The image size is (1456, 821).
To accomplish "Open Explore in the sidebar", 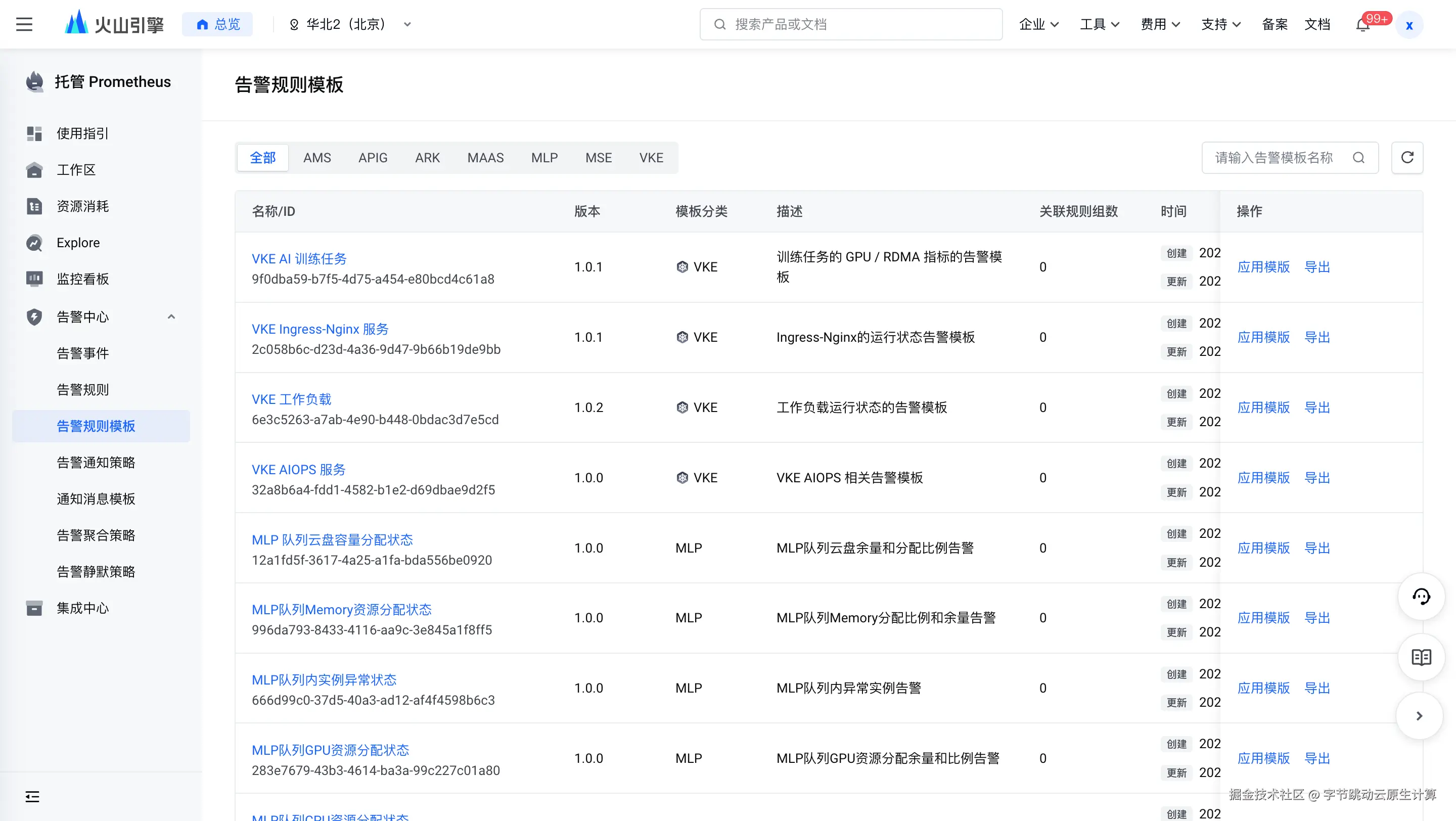I will pos(78,243).
